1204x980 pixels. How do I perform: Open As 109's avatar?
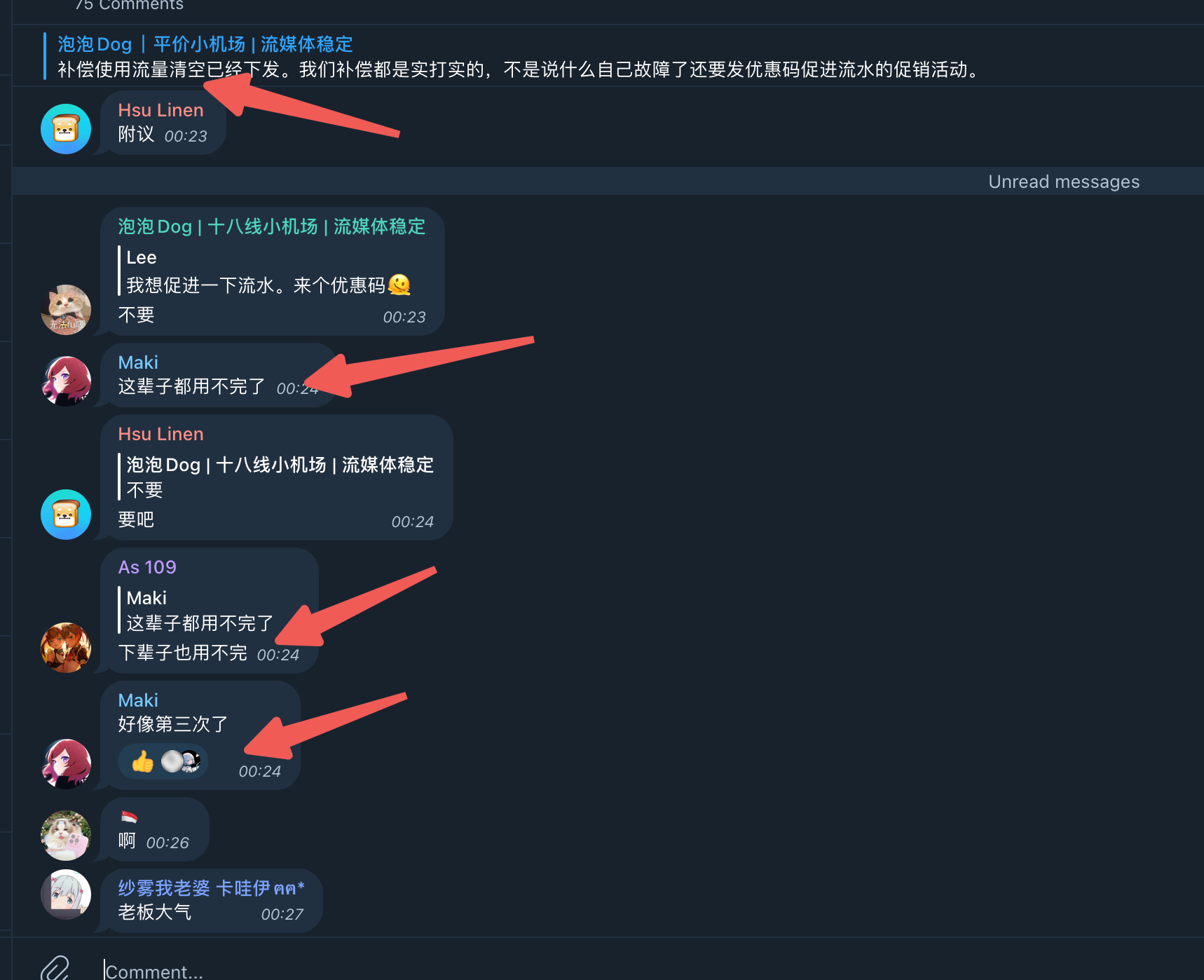pyautogui.click(x=66, y=648)
